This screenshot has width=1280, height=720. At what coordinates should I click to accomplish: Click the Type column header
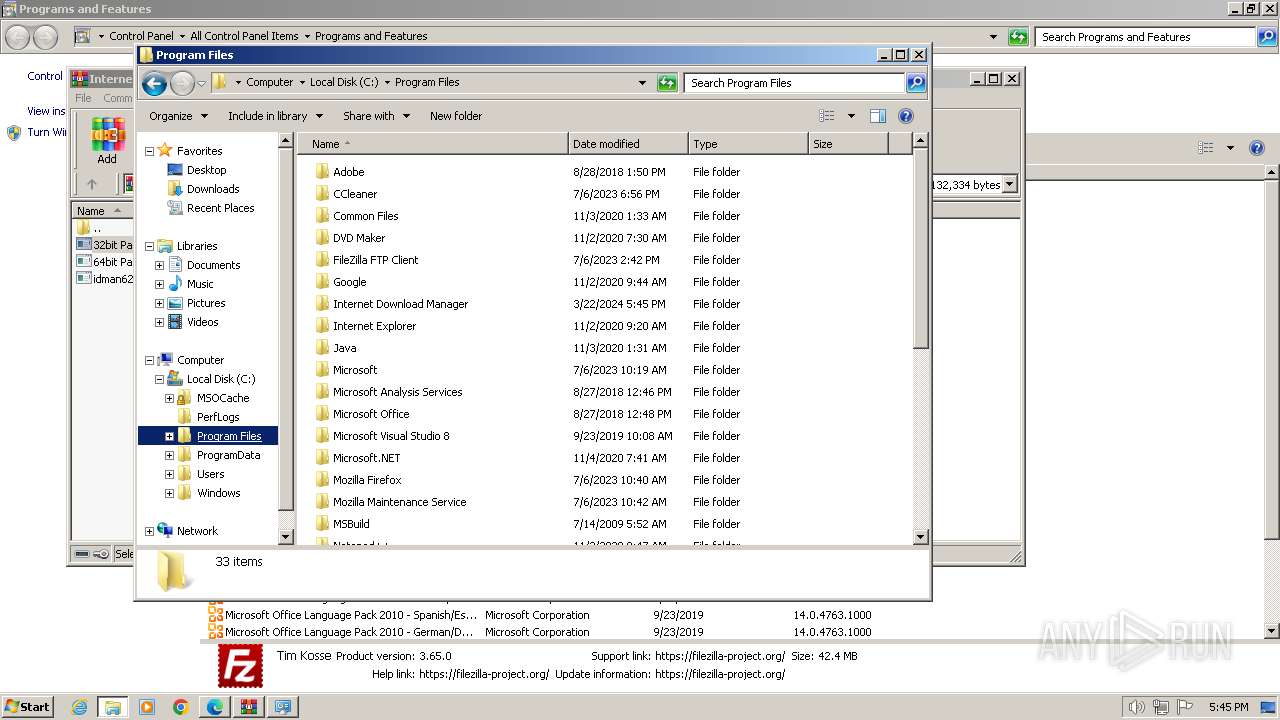748,144
